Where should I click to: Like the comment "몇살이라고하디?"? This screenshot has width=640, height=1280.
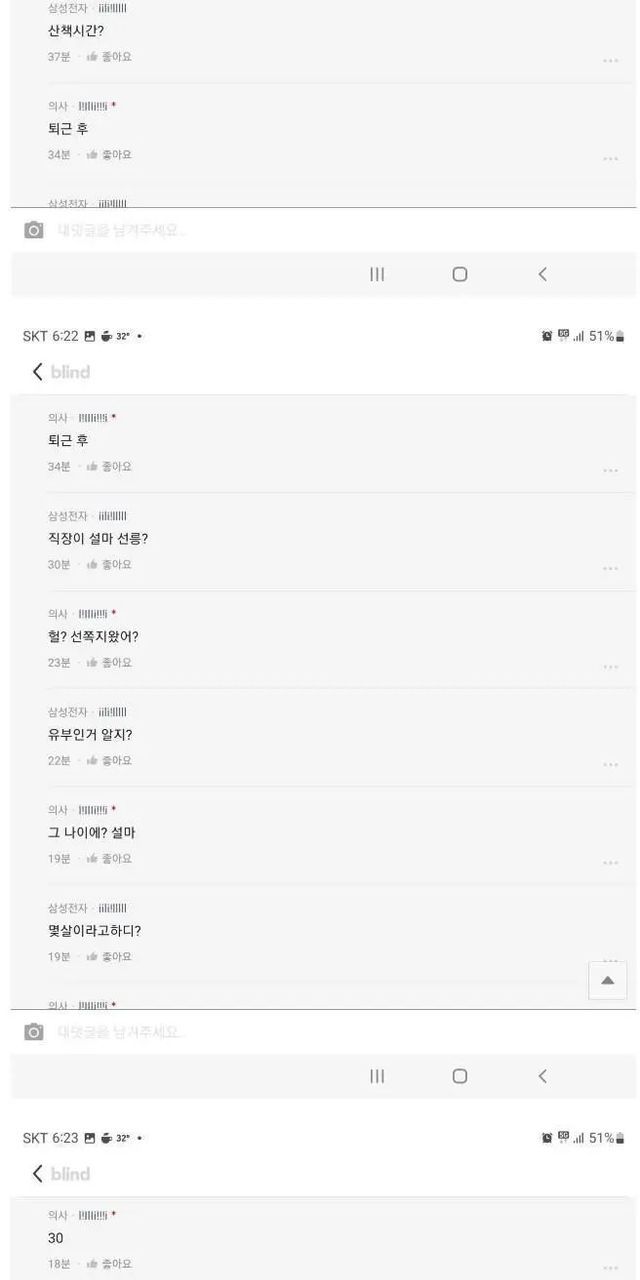(x=109, y=957)
